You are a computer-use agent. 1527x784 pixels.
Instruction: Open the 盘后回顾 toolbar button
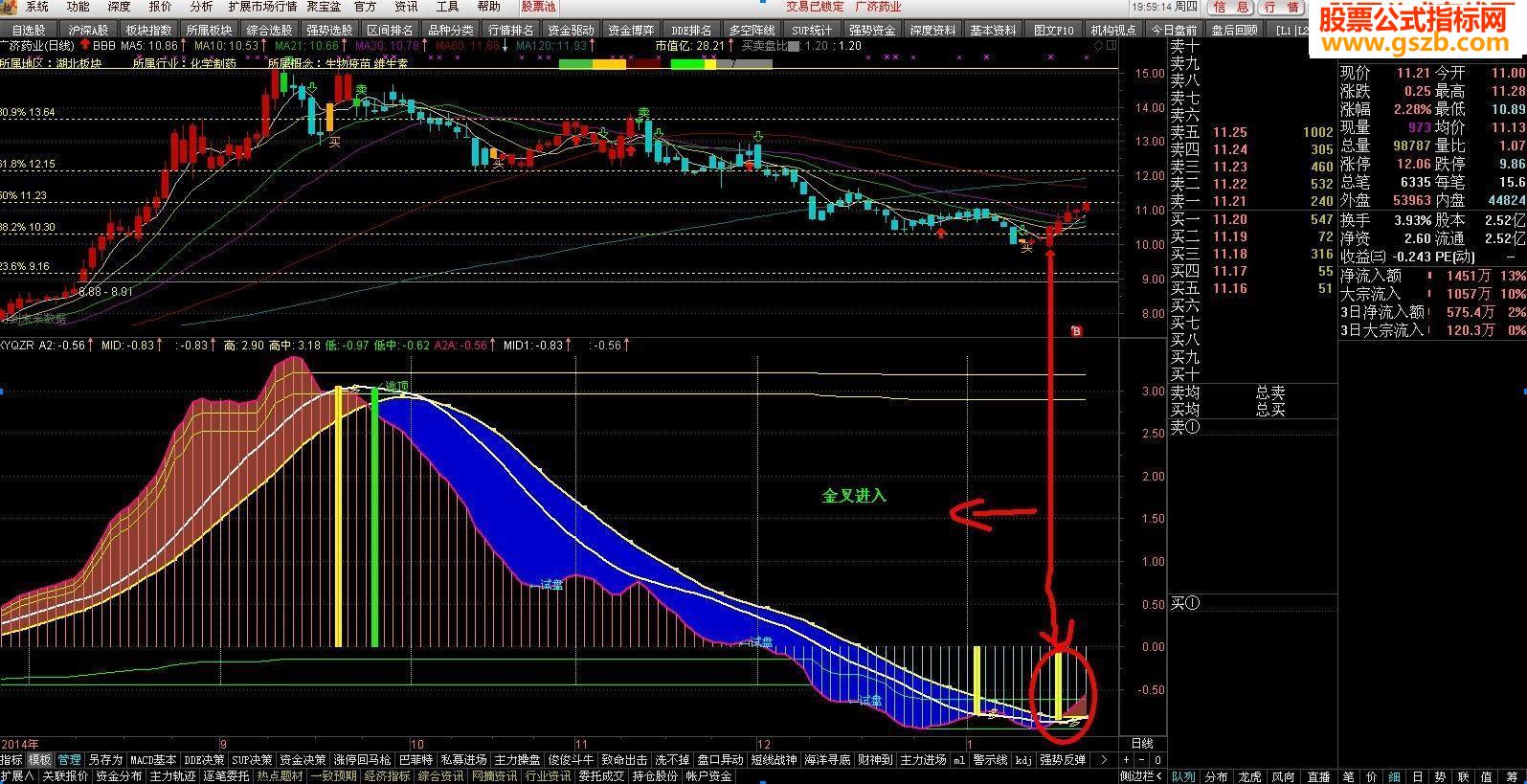pos(1234,31)
